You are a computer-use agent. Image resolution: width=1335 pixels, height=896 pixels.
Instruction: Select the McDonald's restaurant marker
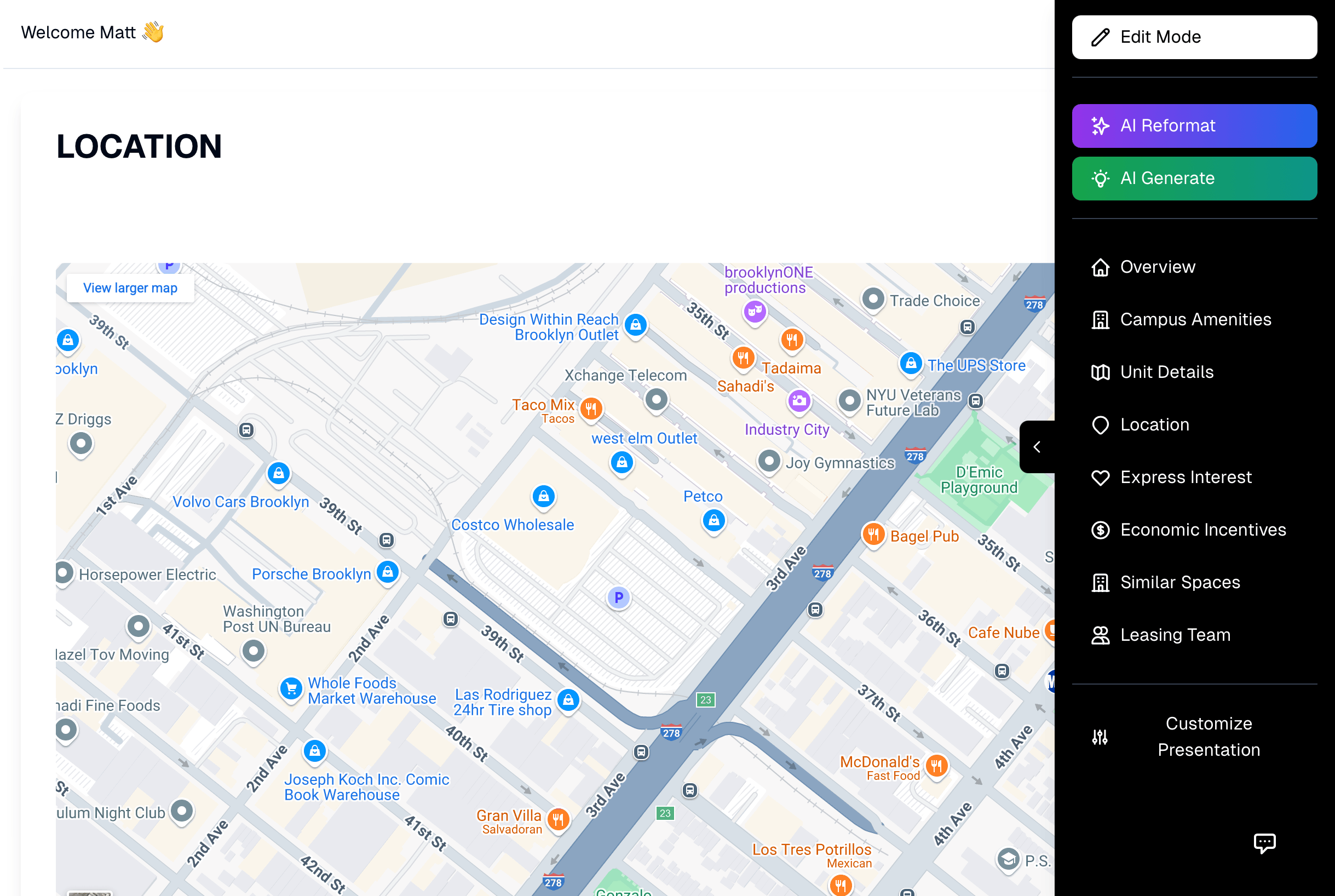tap(936, 766)
